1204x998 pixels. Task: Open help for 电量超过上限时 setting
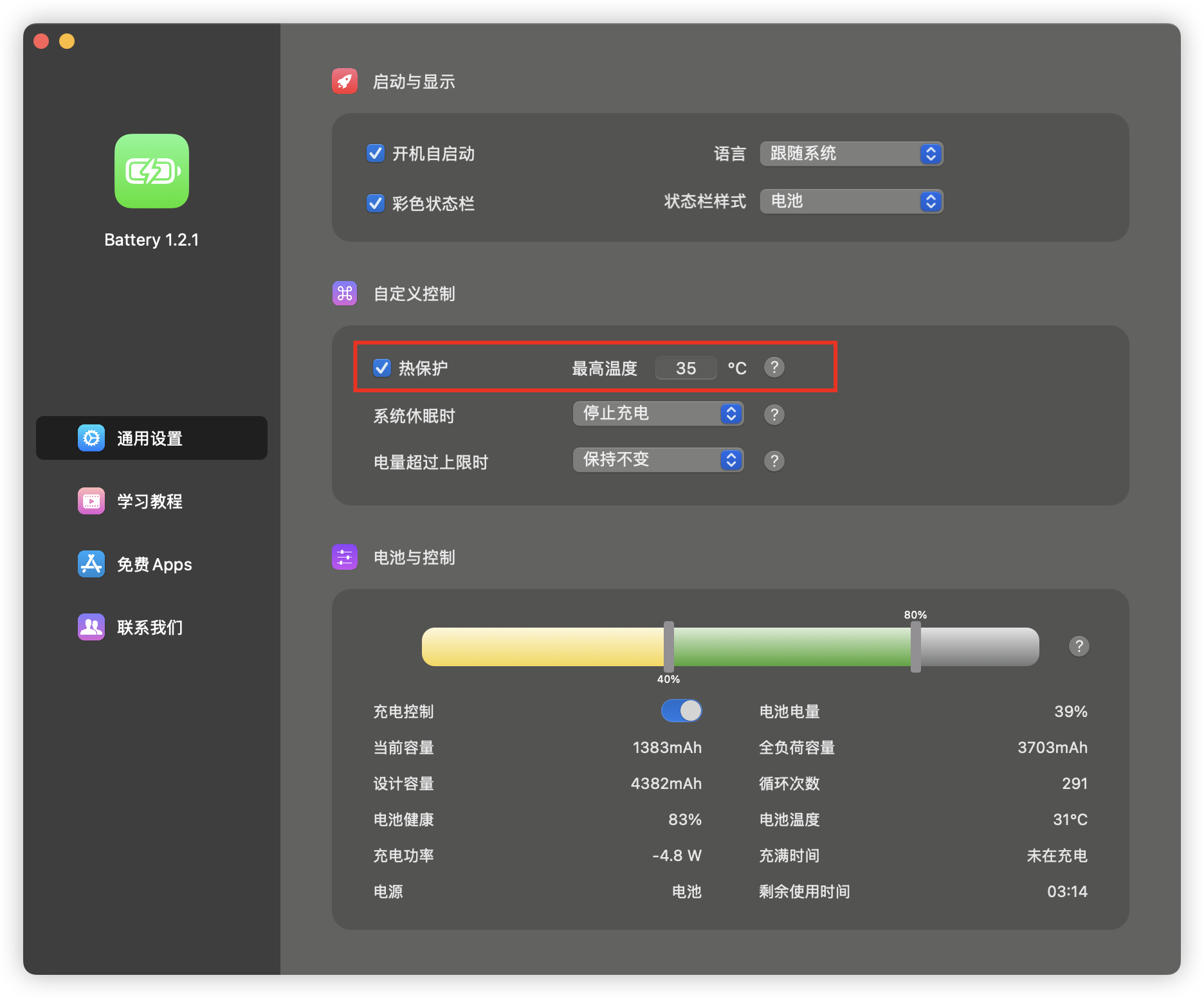pyautogui.click(x=774, y=461)
